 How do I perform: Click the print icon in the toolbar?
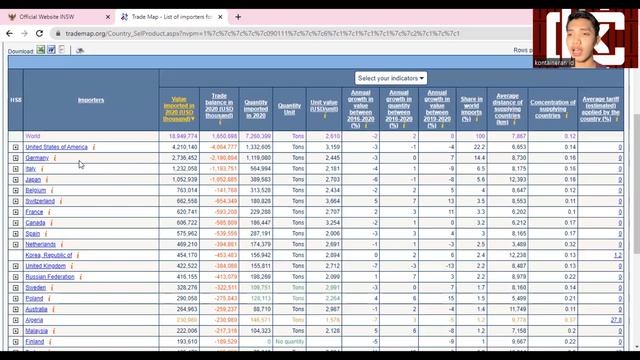point(80,51)
